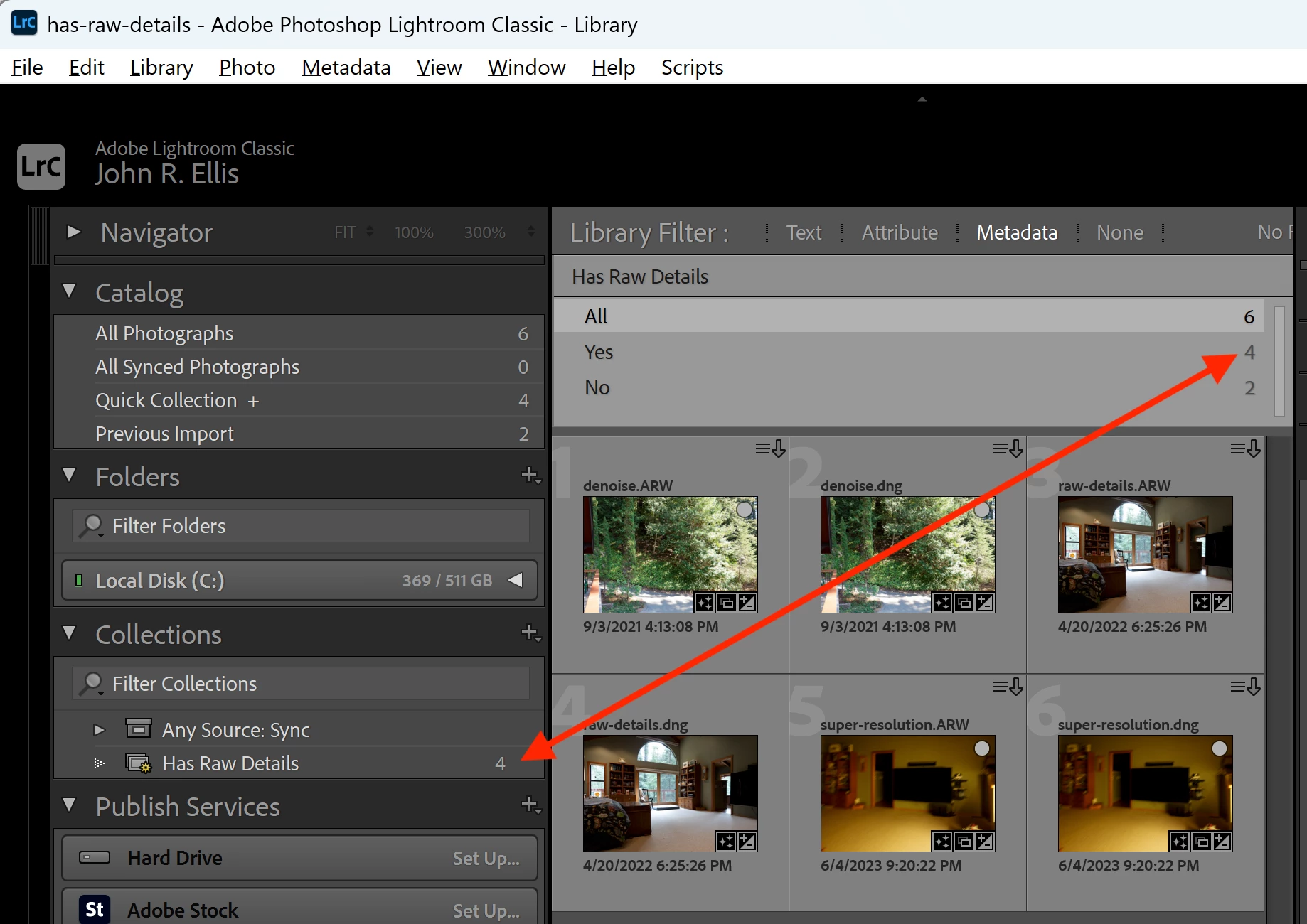The image size is (1307, 924).
Task: Open the Scripts menu
Action: tap(692, 68)
